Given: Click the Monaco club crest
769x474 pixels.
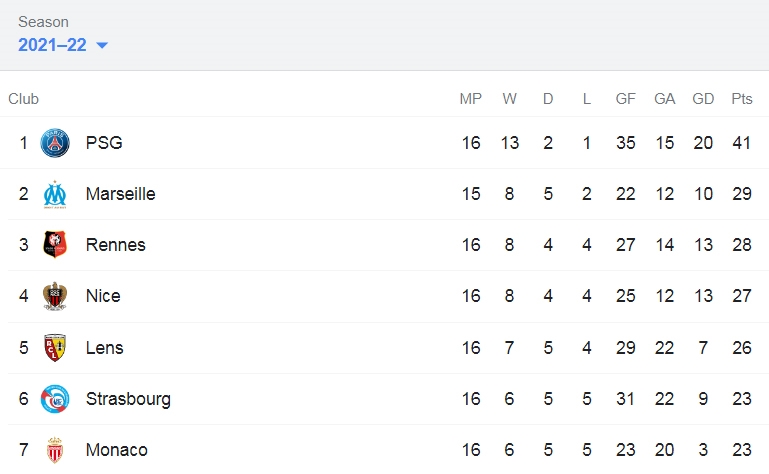Looking at the screenshot, I should click(55, 450).
